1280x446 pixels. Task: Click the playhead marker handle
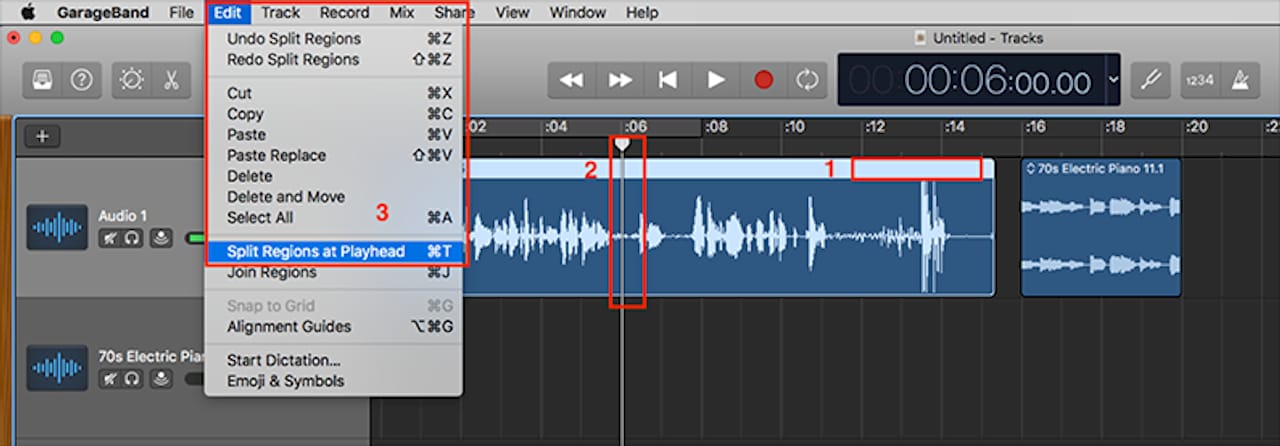pos(622,145)
